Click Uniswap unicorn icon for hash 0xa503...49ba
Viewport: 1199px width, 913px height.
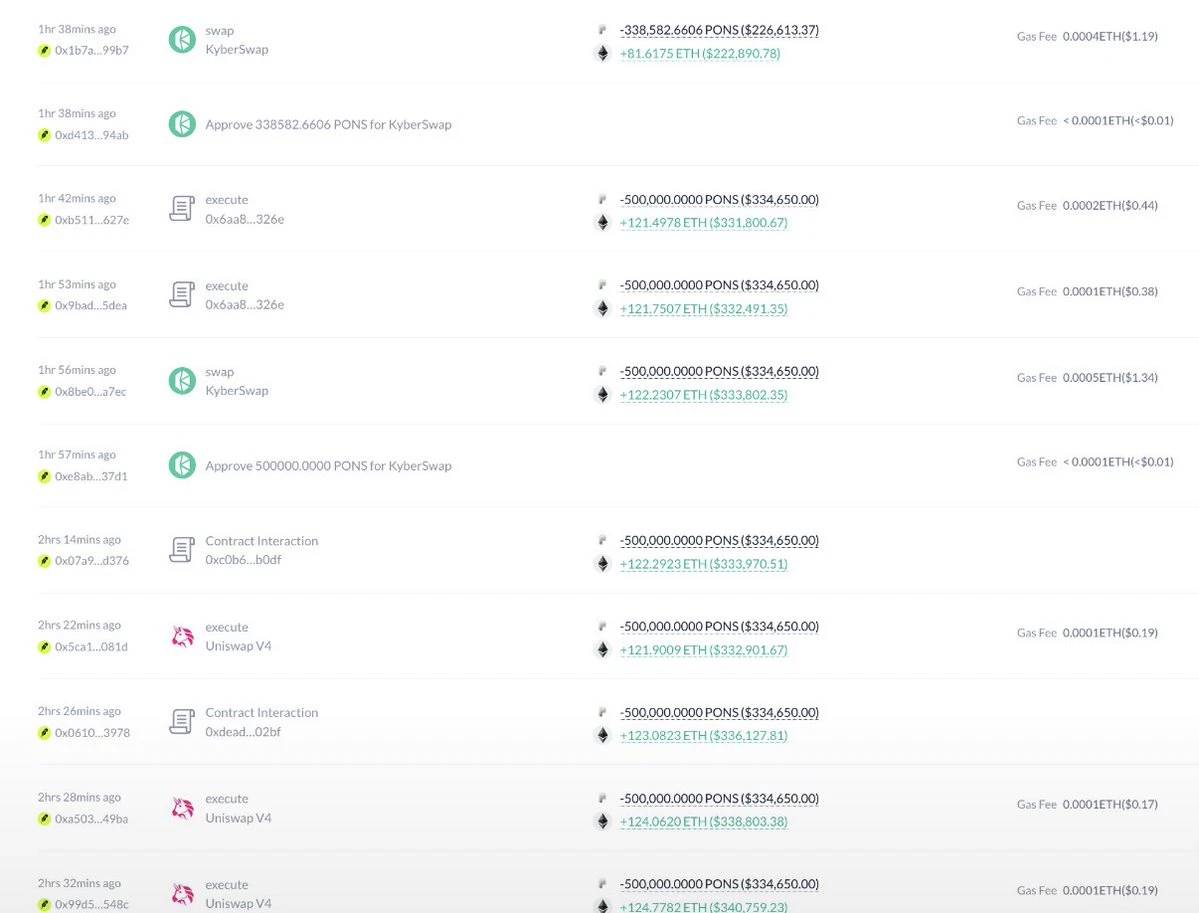[182, 808]
